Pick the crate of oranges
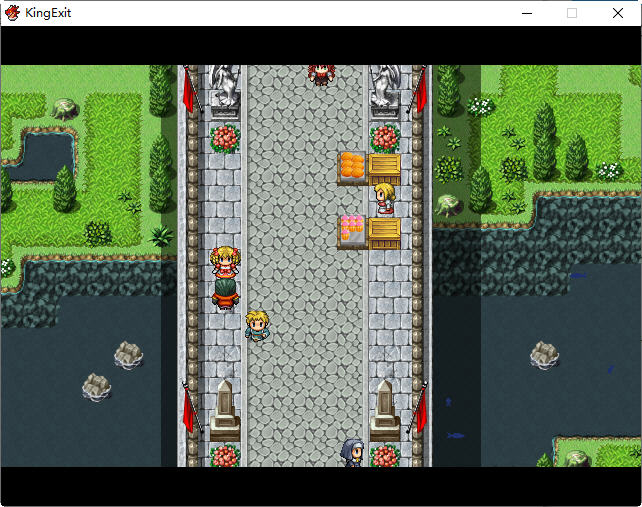 pos(352,166)
